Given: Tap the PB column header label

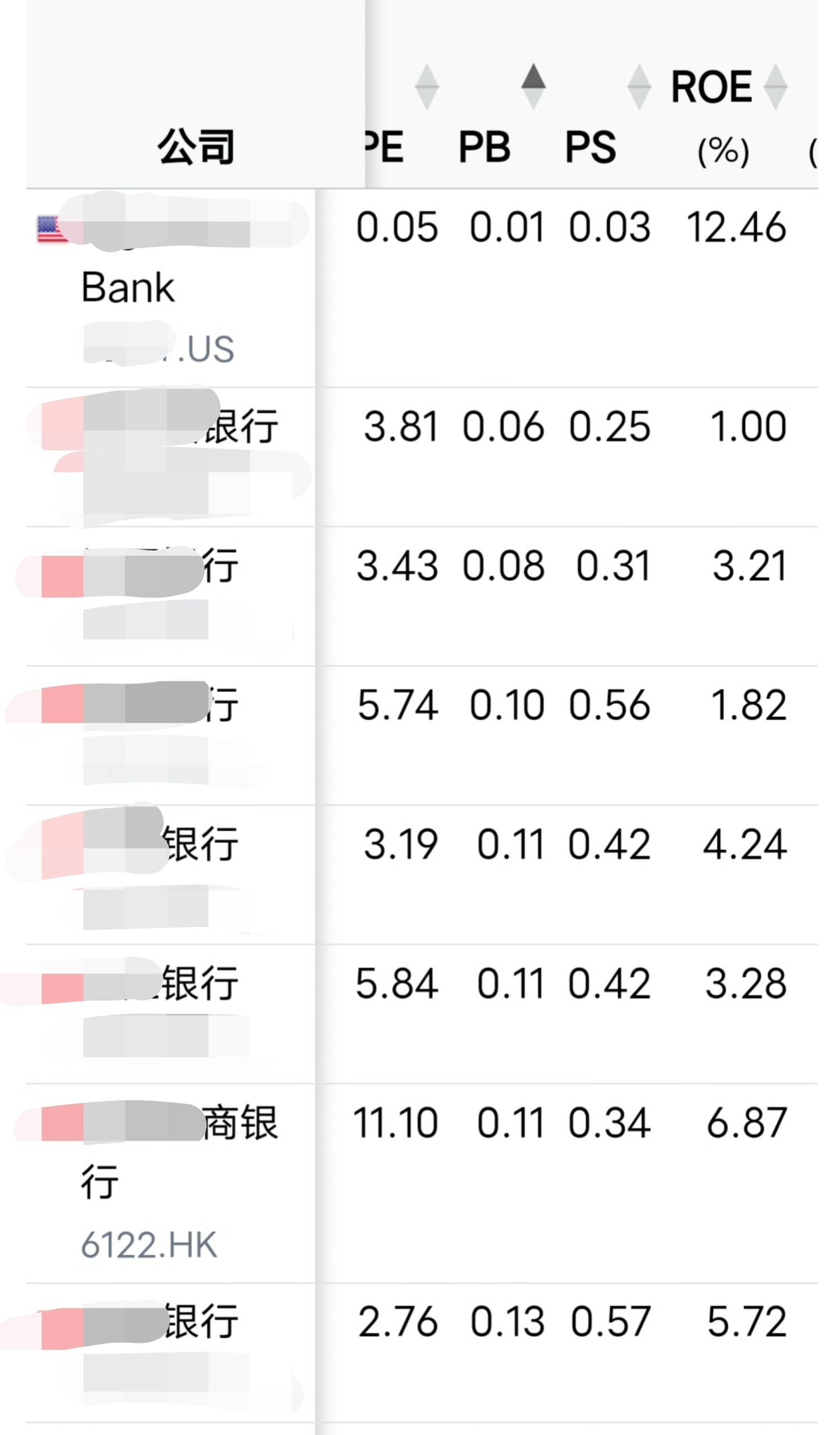Looking at the screenshot, I should click(485, 147).
